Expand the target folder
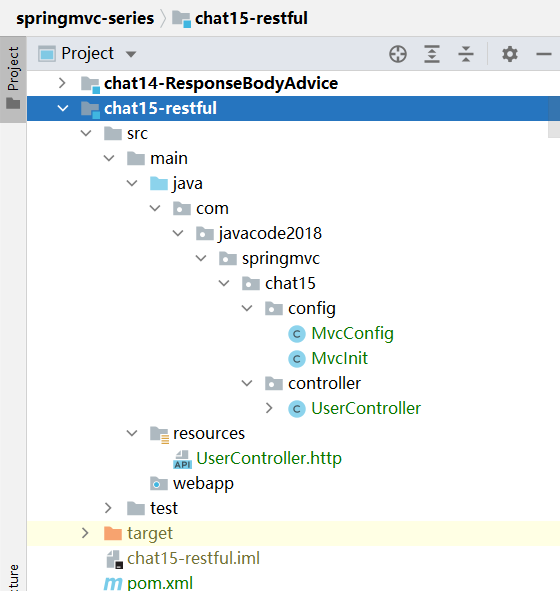The height and width of the screenshot is (591, 560). coord(85,533)
